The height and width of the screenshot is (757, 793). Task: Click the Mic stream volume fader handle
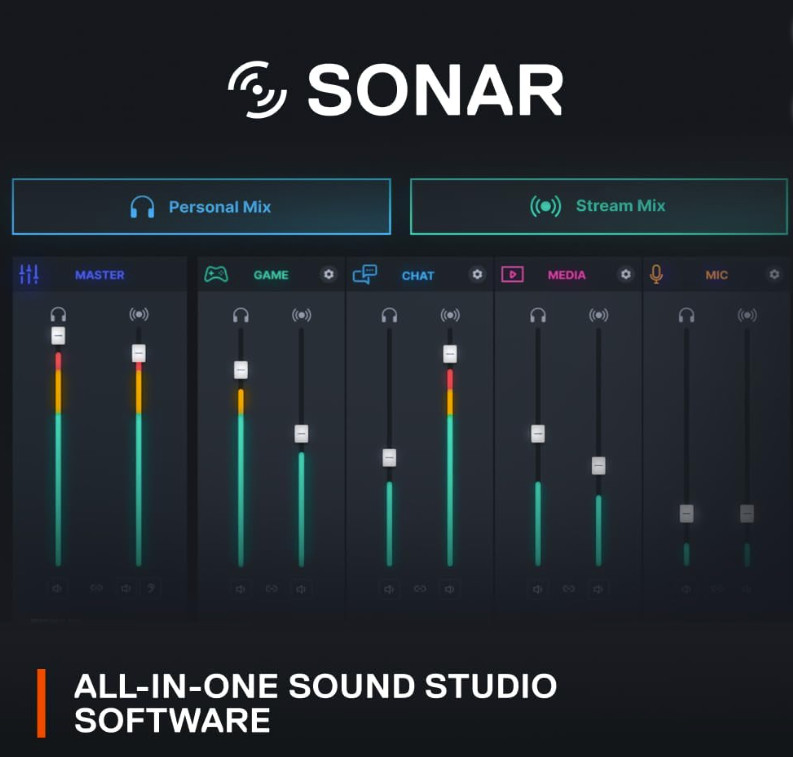(x=747, y=513)
